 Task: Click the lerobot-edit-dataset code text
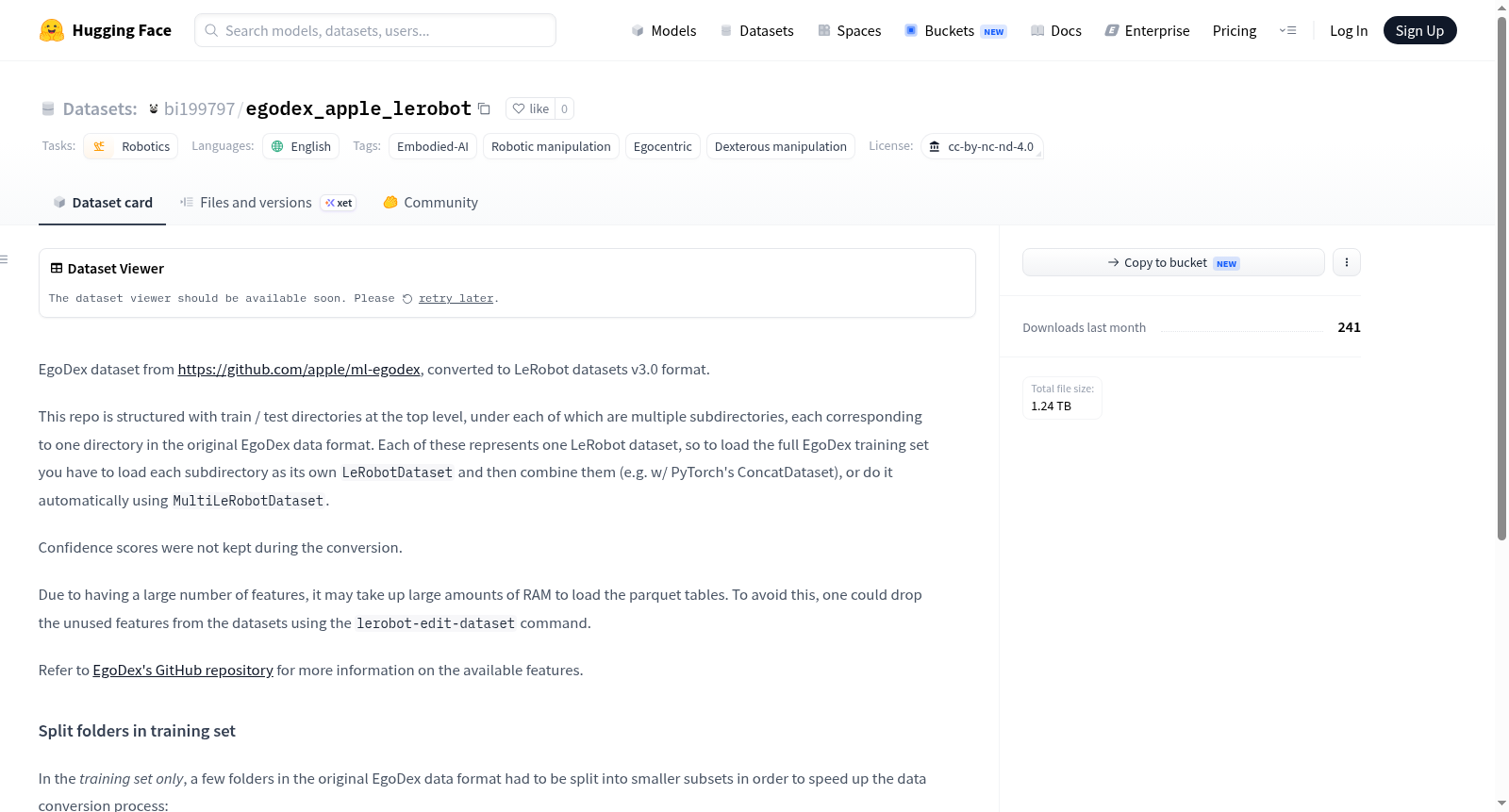tap(436, 623)
